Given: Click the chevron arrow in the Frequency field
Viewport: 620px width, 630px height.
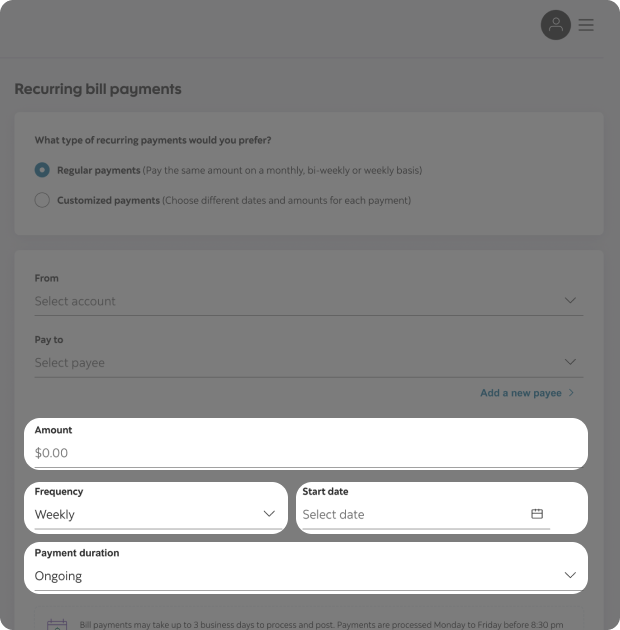Looking at the screenshot, I should point(269,514).
